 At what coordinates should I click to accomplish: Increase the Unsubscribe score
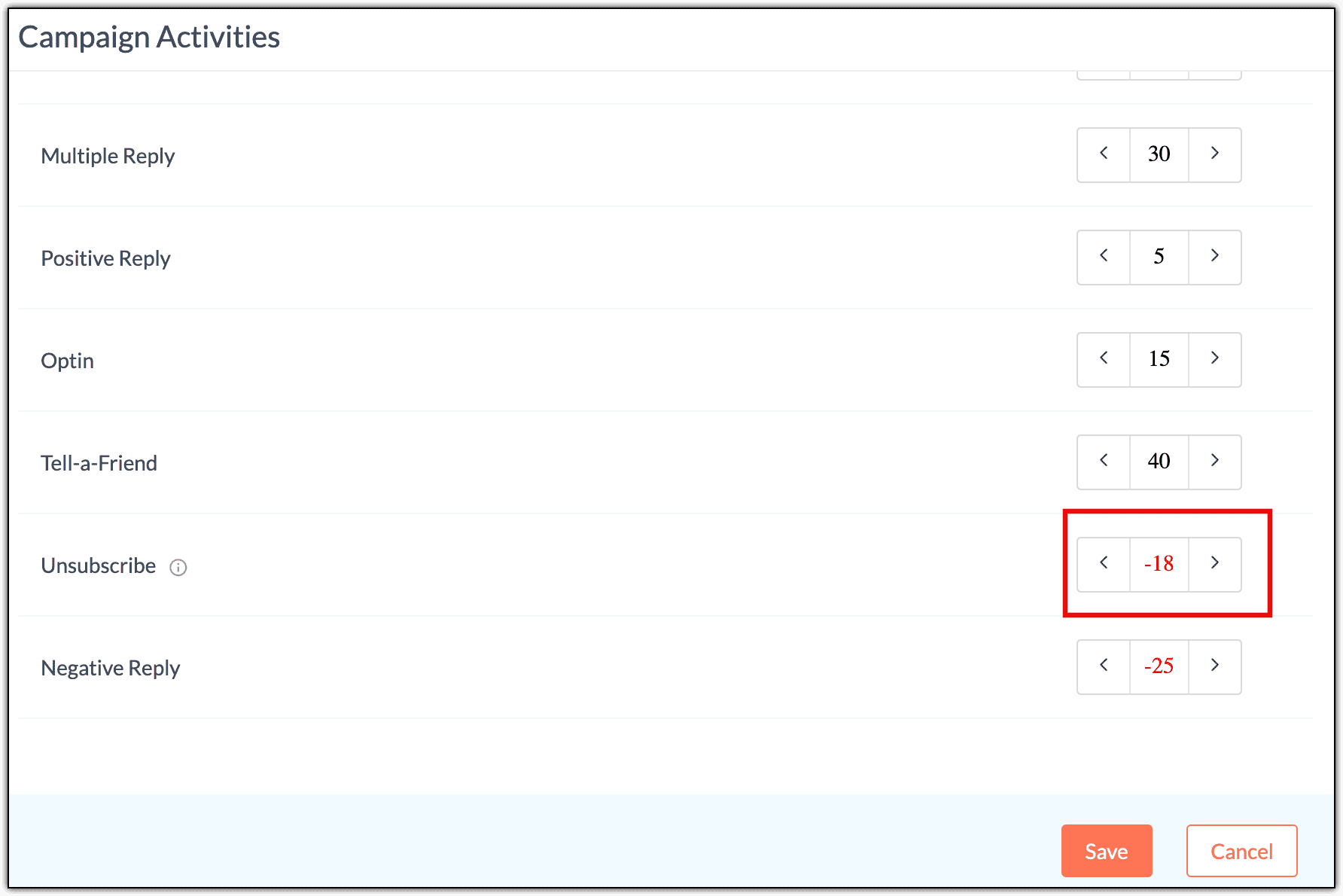tap(1214, 564)
